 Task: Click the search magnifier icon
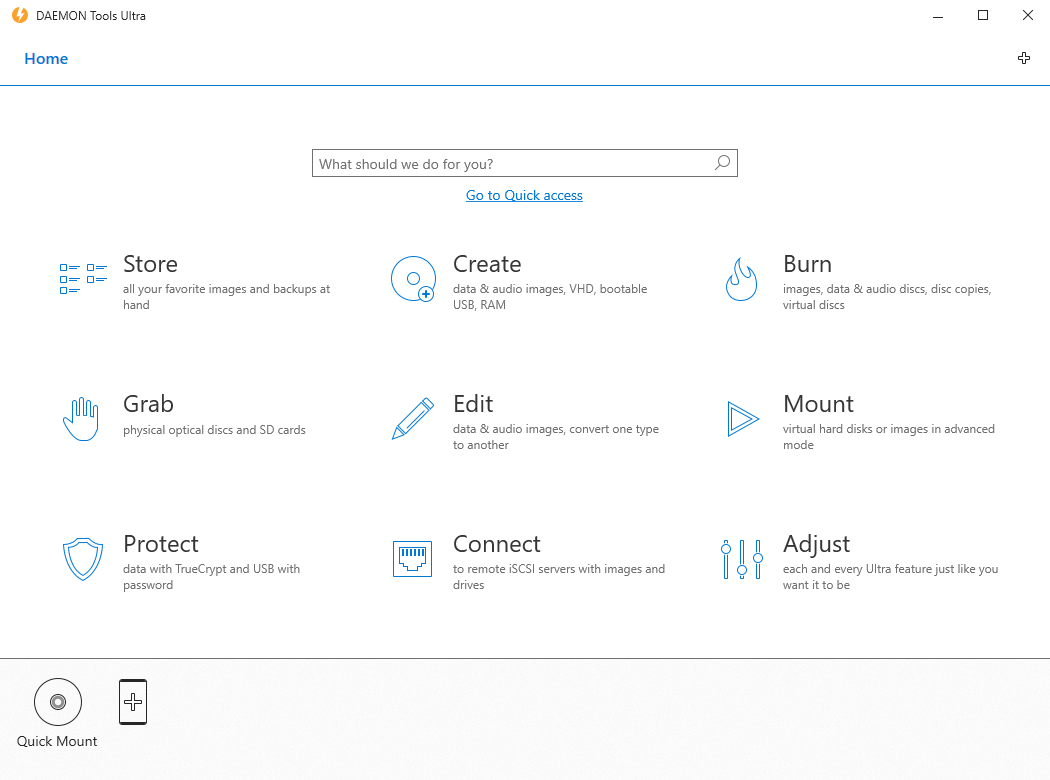click(x=723, y=163)
